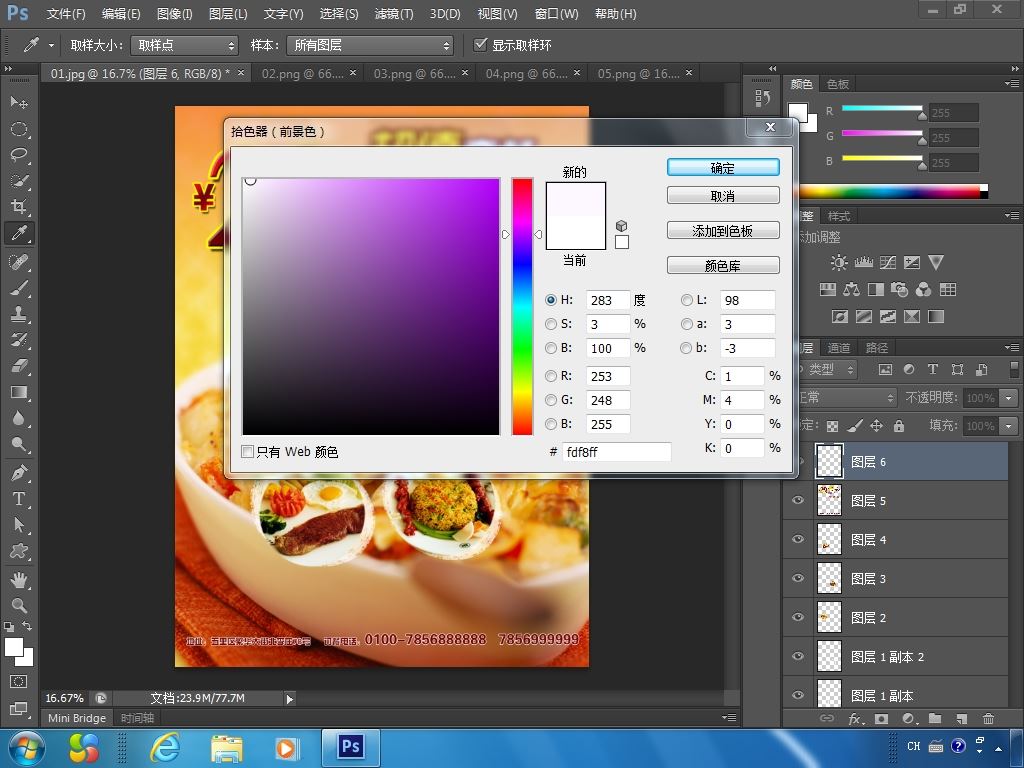Hide 图层 5 with its eye icon
The image size is (1024, 768).
point(798,500)
